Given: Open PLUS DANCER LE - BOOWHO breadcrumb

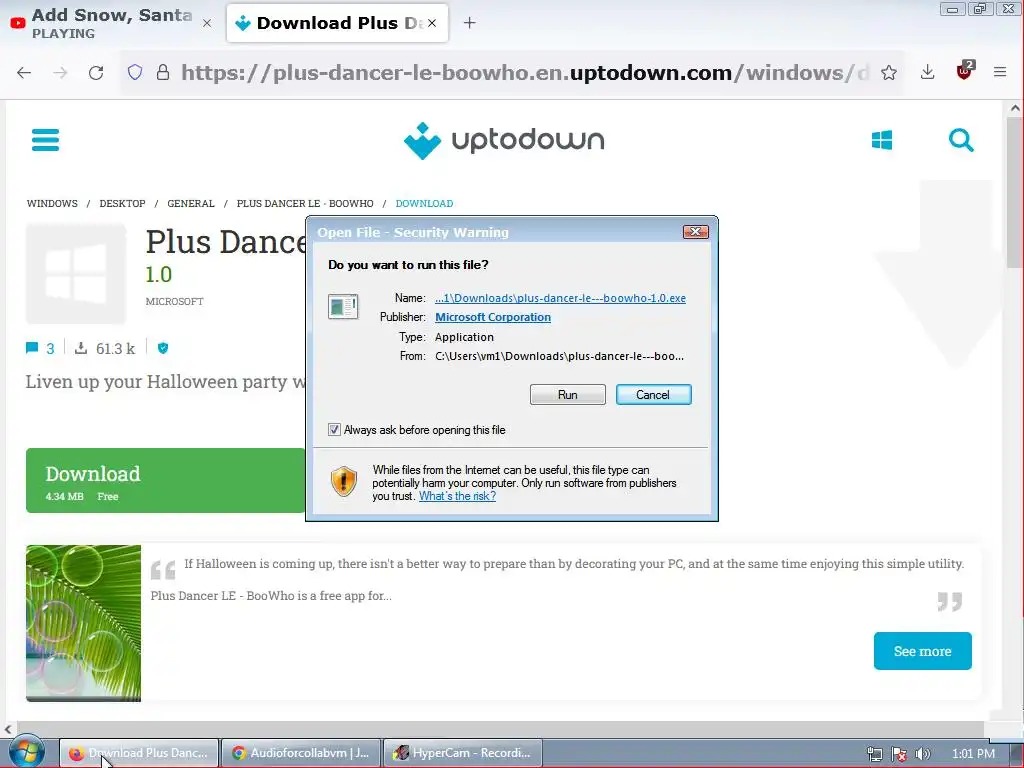Looking at the screenshot, I should point(305,204).
